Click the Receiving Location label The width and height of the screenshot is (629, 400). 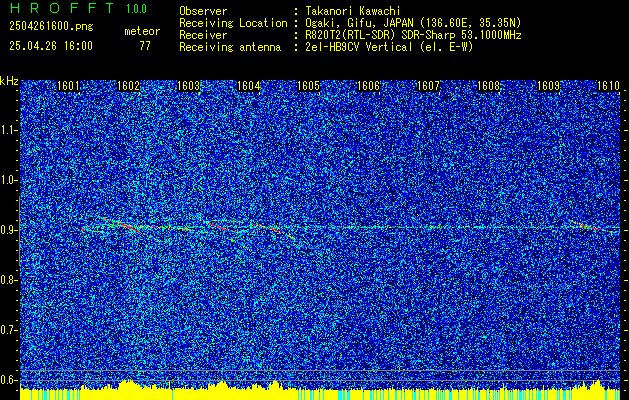click(x=233, y=23)
